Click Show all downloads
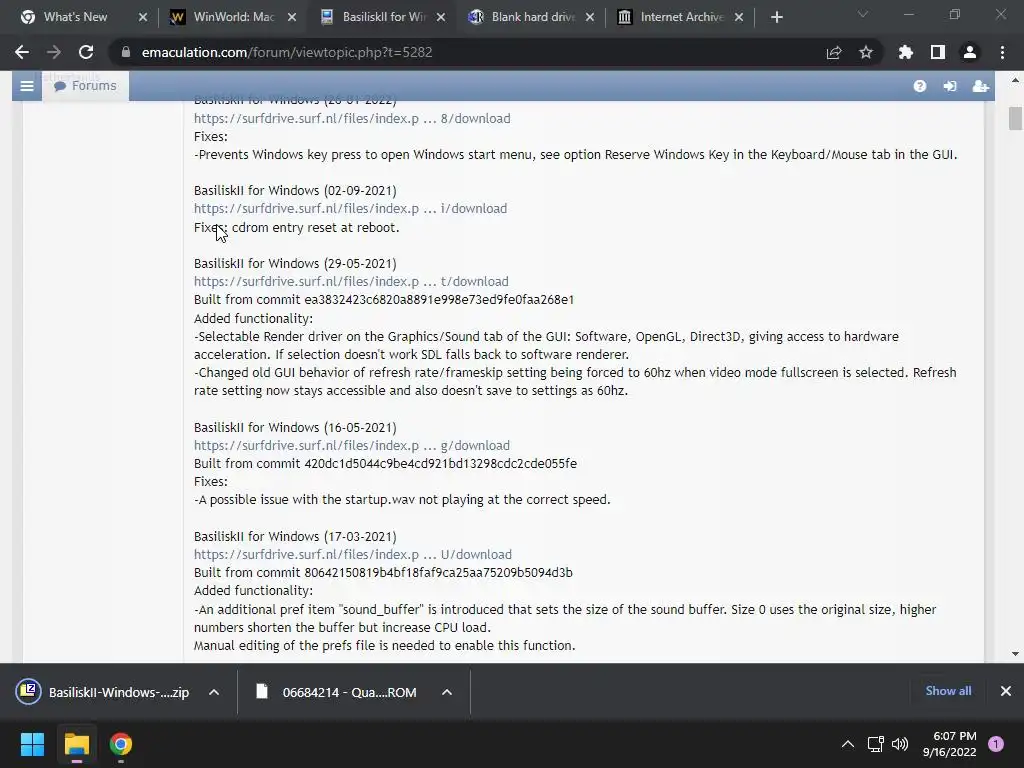The height and width of the screenshot is (768, 1024). point(948,691)
